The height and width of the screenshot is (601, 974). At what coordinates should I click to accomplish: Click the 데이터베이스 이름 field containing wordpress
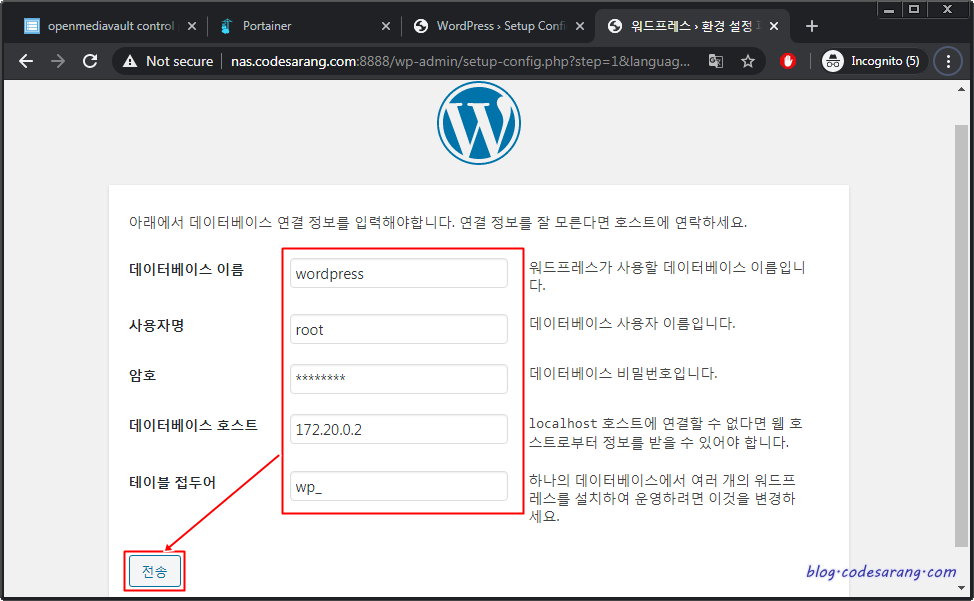pos(399,273)
